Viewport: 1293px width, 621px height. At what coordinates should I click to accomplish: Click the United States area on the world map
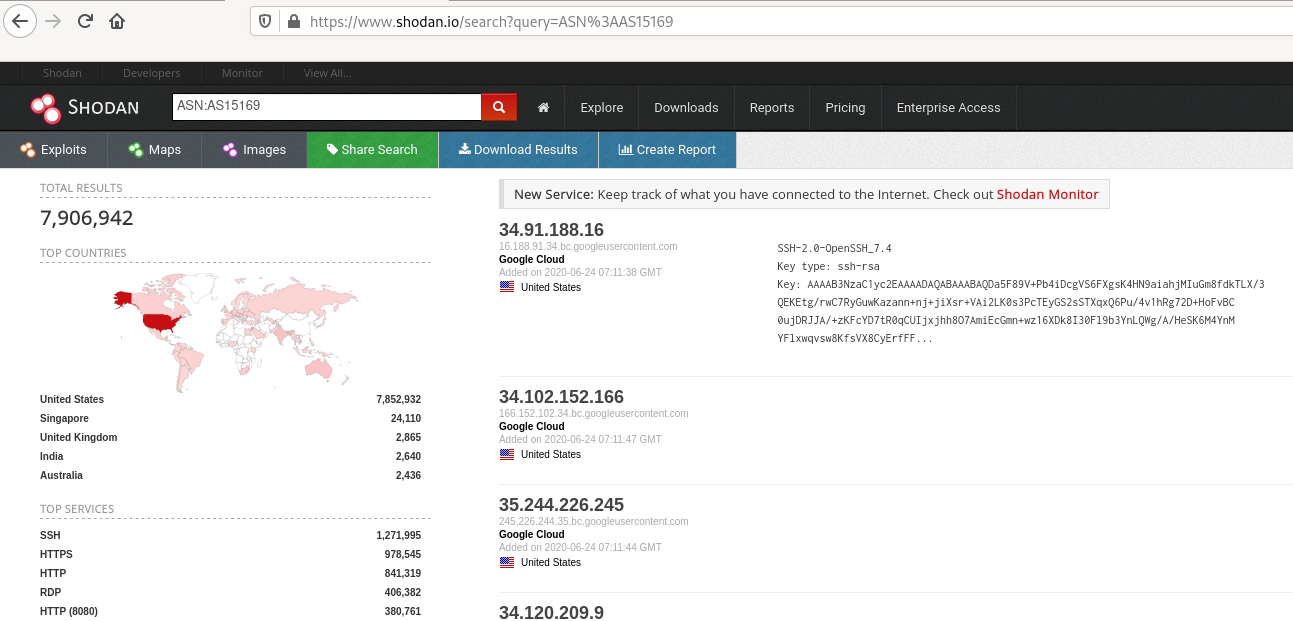coord(162,321)
